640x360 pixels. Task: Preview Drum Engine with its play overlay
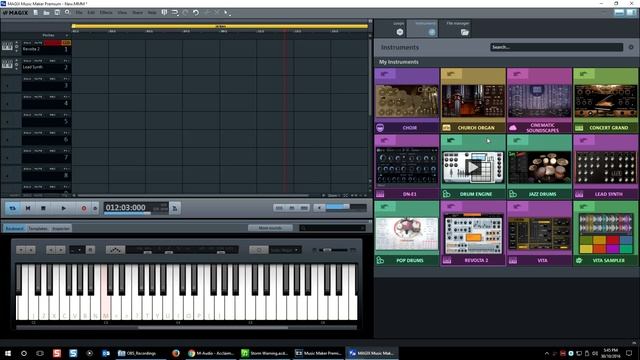pyautogui.click(x=473, y=167)
